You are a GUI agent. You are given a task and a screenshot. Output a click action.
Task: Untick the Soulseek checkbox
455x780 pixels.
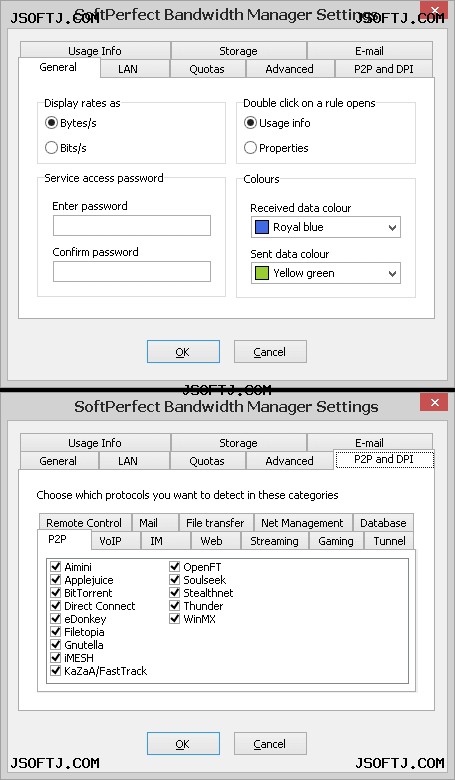[175, 580]
